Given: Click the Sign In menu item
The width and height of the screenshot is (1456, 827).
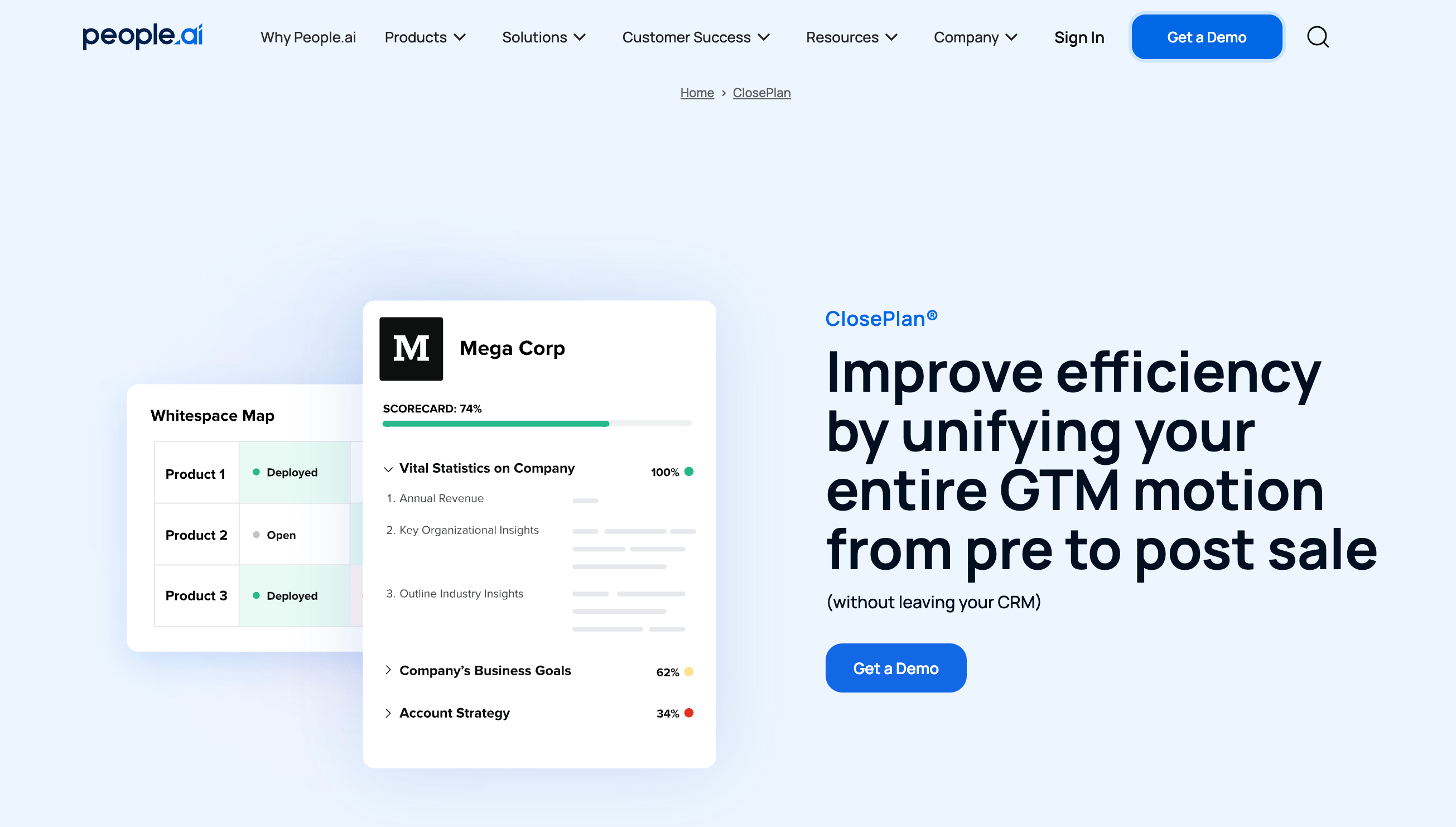Looking at the screenshot, I should [1079, 37].
